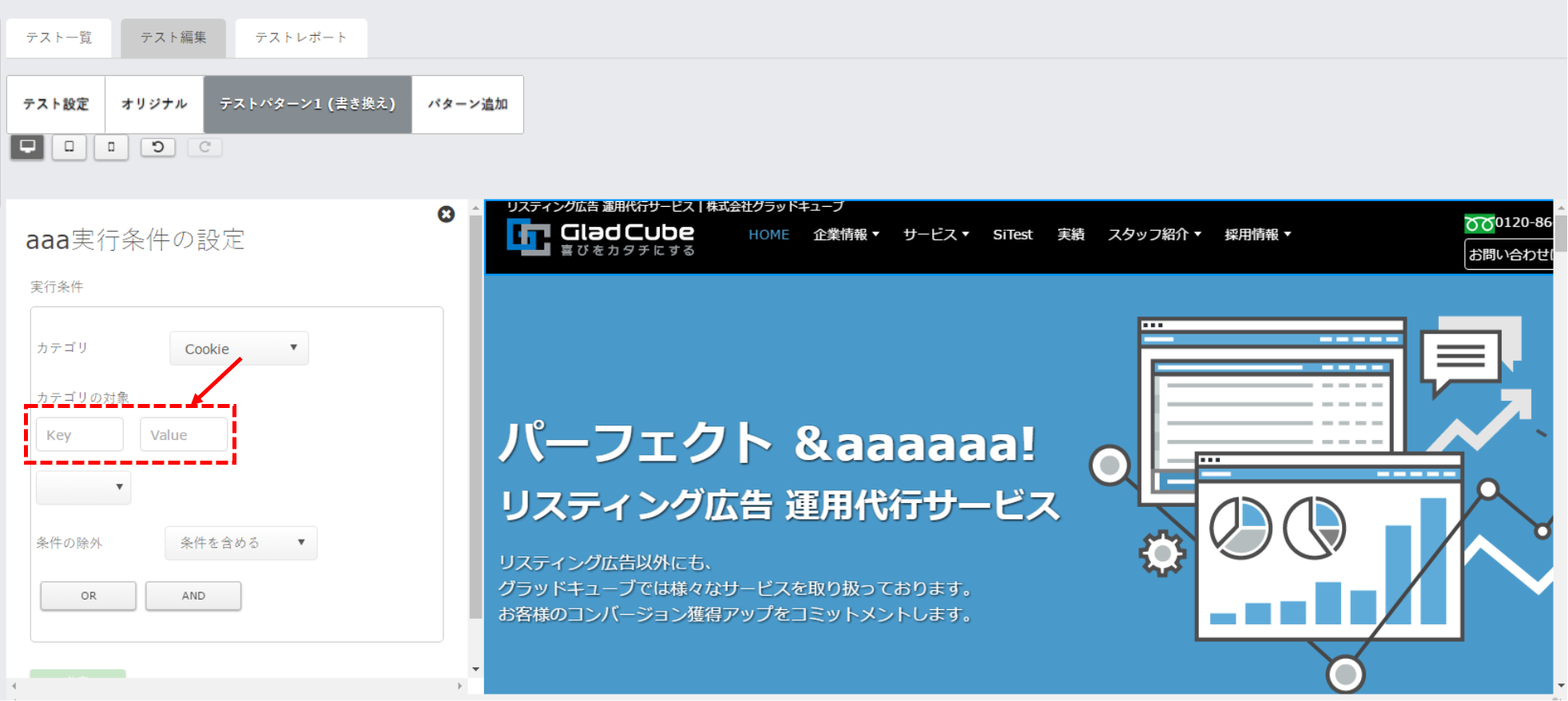Click the カテゴリの対象 label
The image size is (1568, 701).
[83, 398]
